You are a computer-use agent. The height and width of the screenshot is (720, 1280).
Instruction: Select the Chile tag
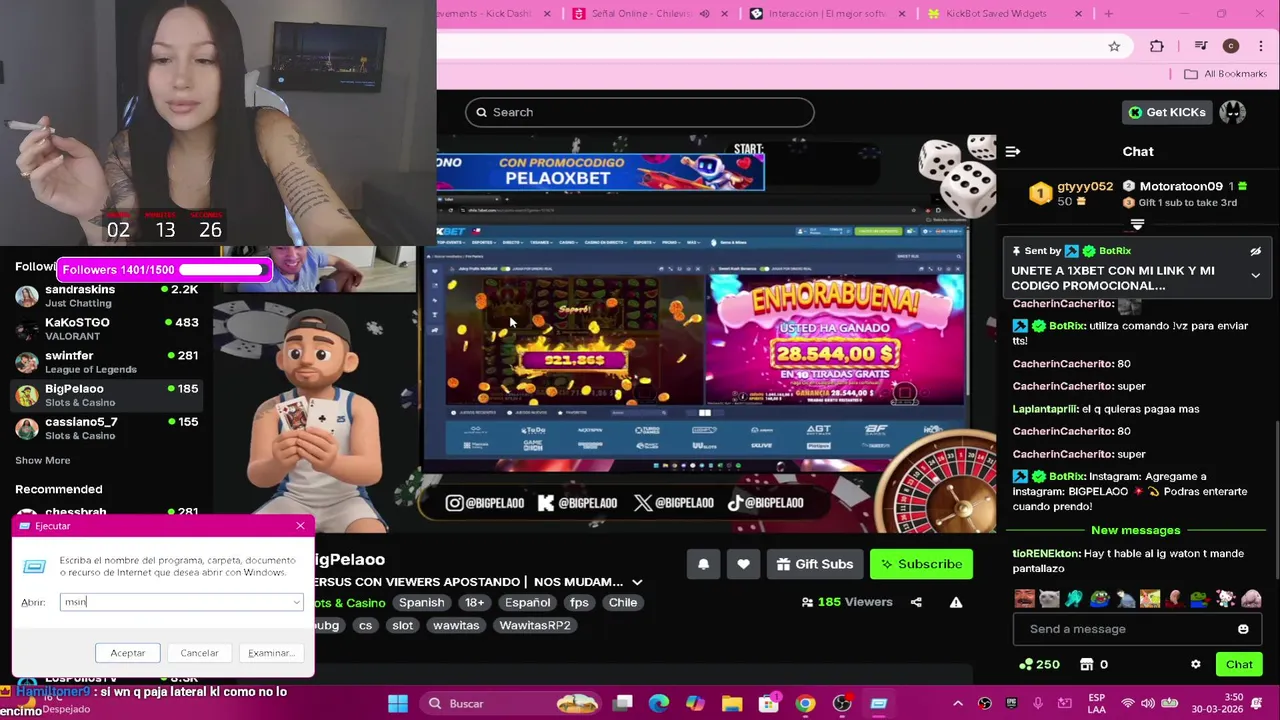click(623, 602)
